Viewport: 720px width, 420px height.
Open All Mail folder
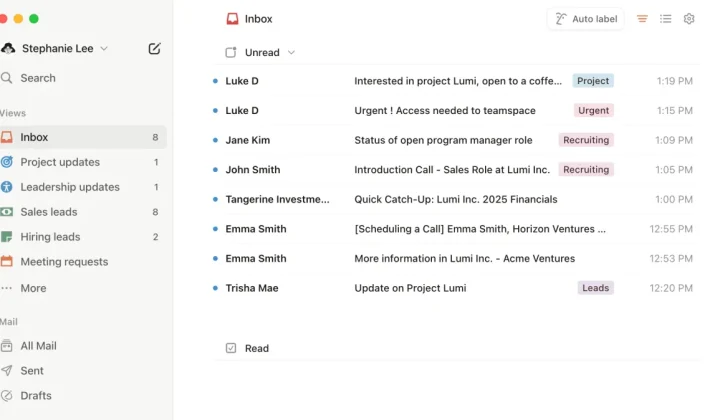coord(83,346)
